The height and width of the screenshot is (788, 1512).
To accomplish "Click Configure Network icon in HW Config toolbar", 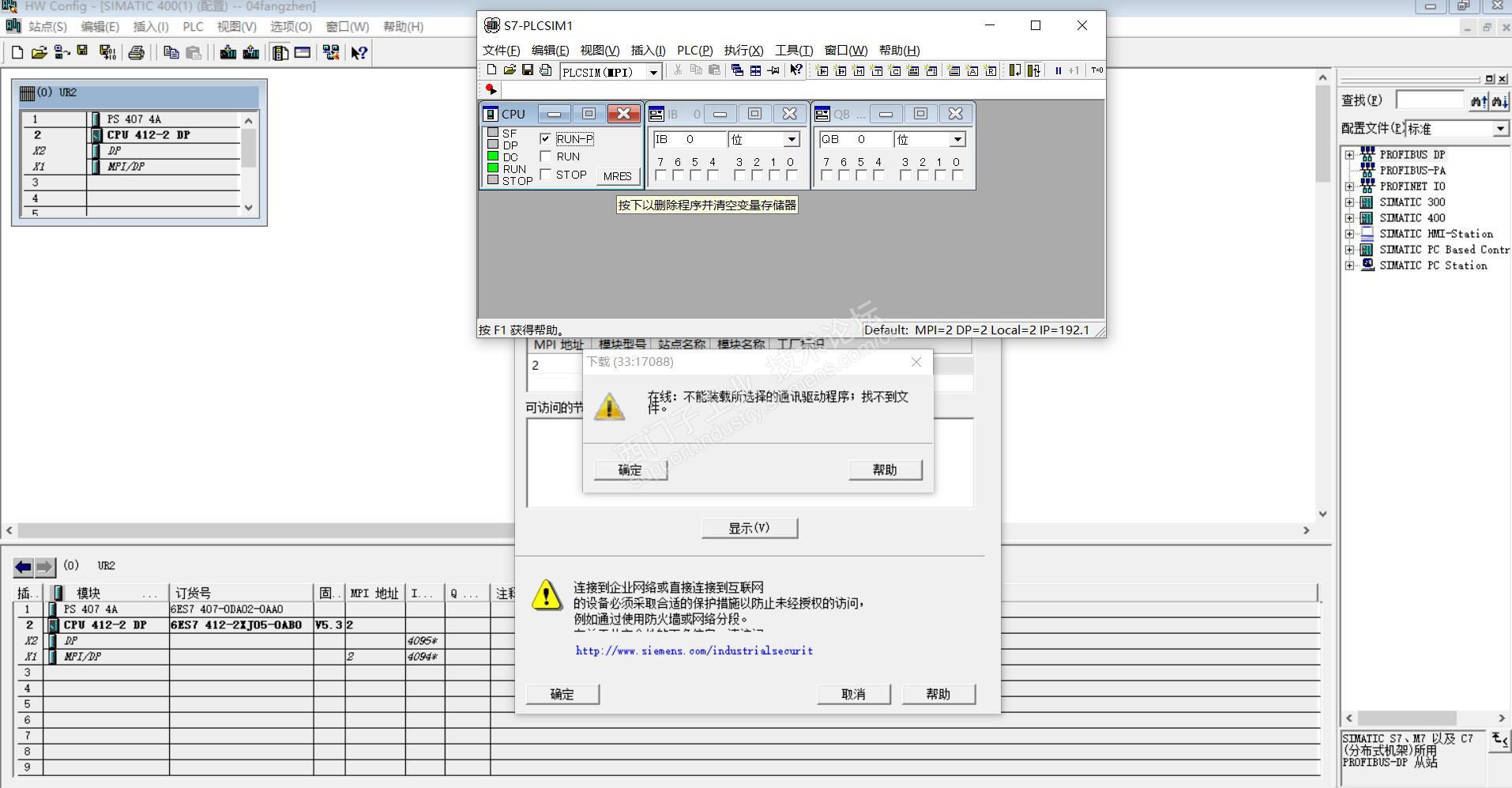I will [x=331, y=53].
